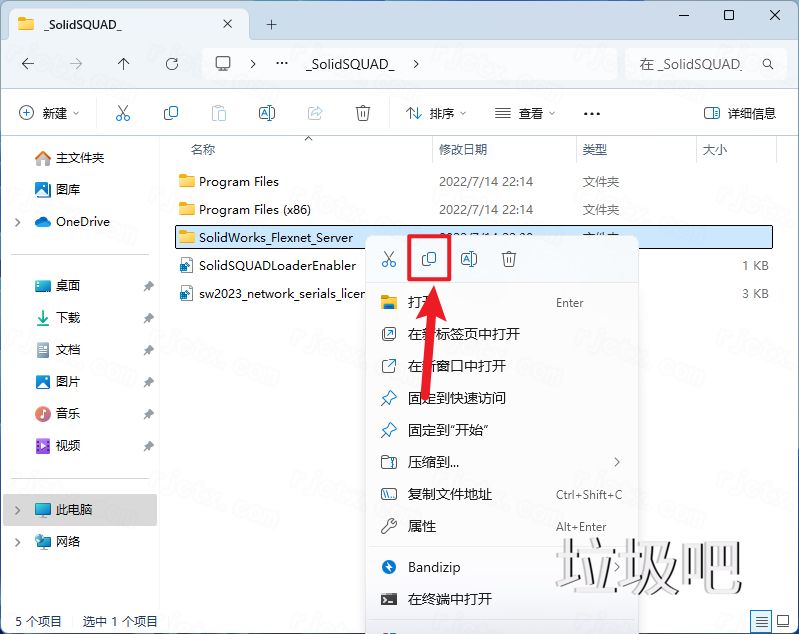The height and width of the screenshot is (634, 799).
Task: Click the Delete trash icon in context menu
Action: click(509, 259)
